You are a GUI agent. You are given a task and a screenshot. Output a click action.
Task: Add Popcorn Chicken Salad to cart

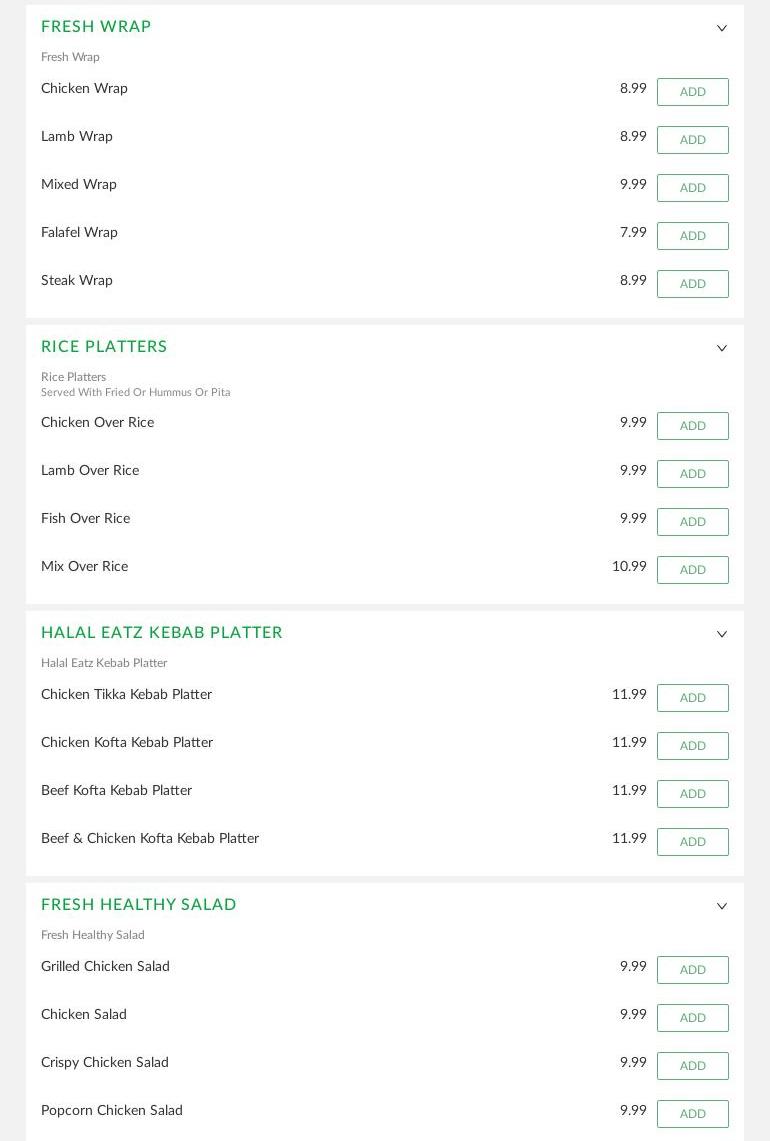click(692, 1114)
